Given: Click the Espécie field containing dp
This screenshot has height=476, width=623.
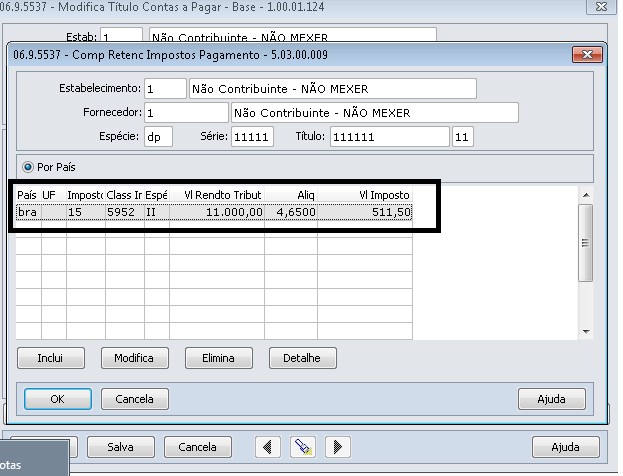Looking at the screenshot, I should click(x=158, y=137).
